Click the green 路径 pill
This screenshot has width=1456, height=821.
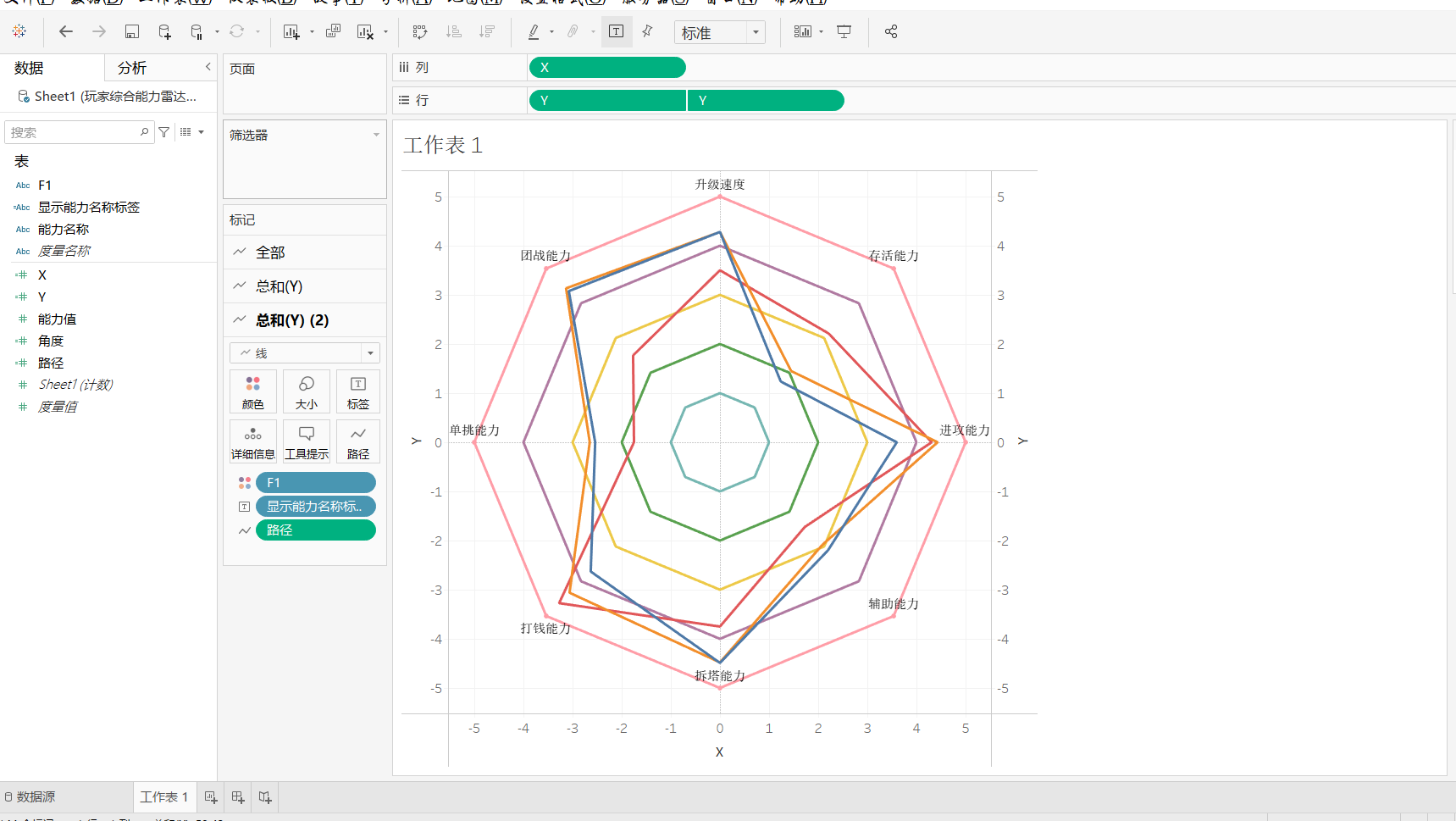[316, 530]
